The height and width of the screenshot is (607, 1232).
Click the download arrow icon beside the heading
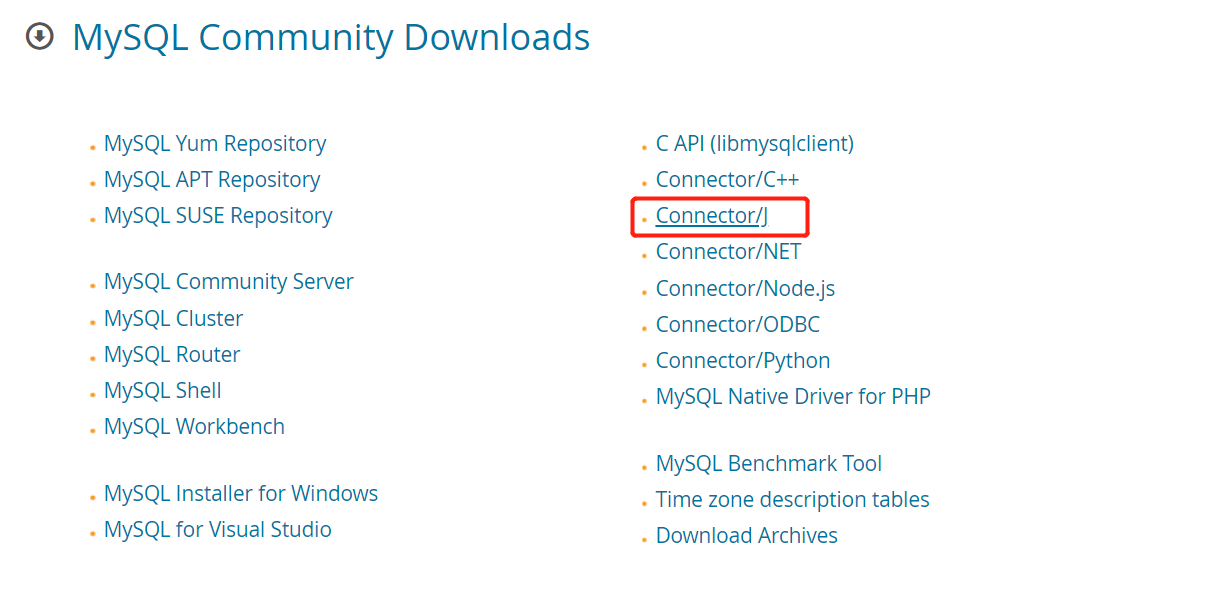(x=39, y=38)
